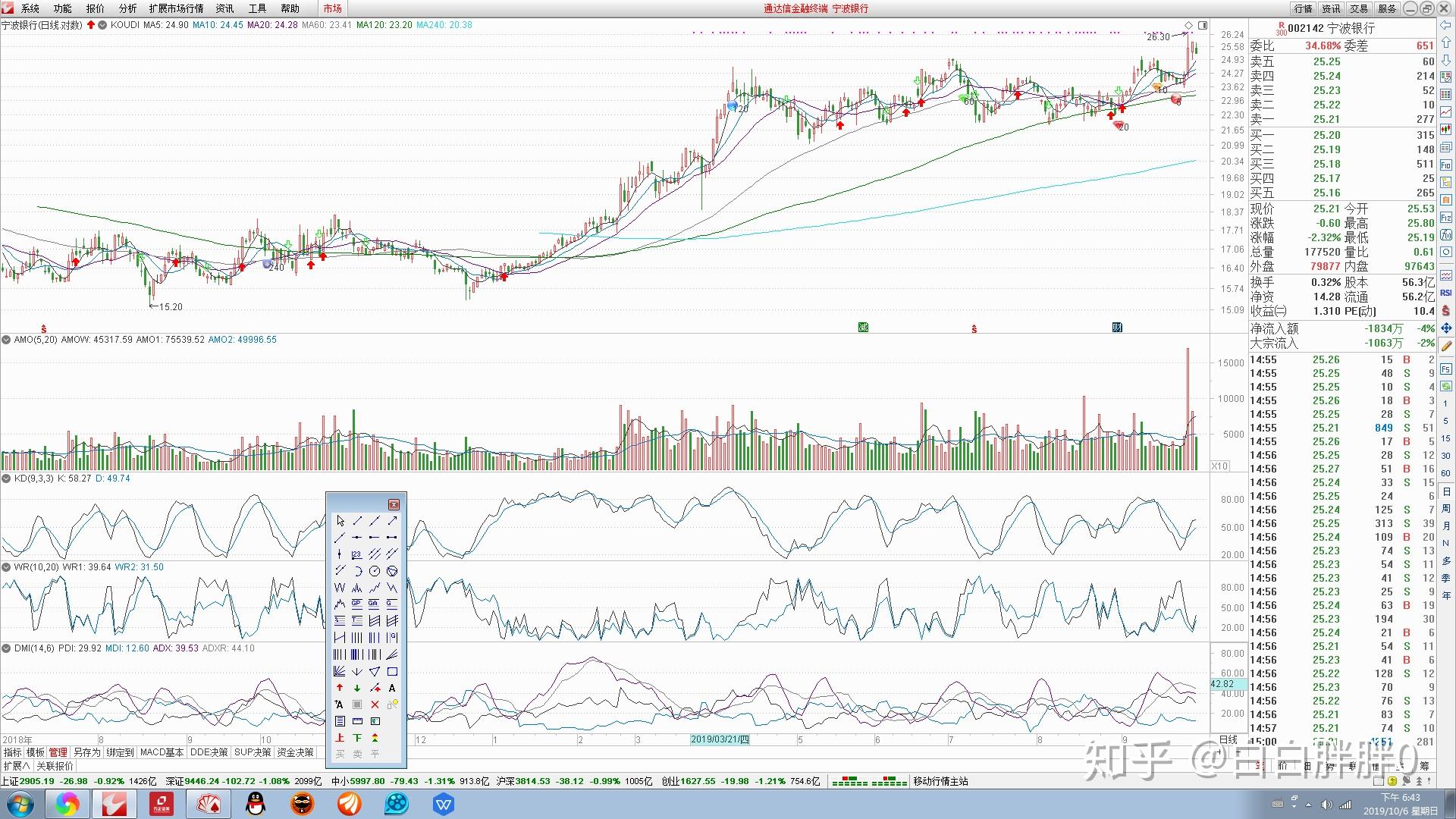Click the 交易 button at top right
1456x819 pixels.
[1359, 8]
